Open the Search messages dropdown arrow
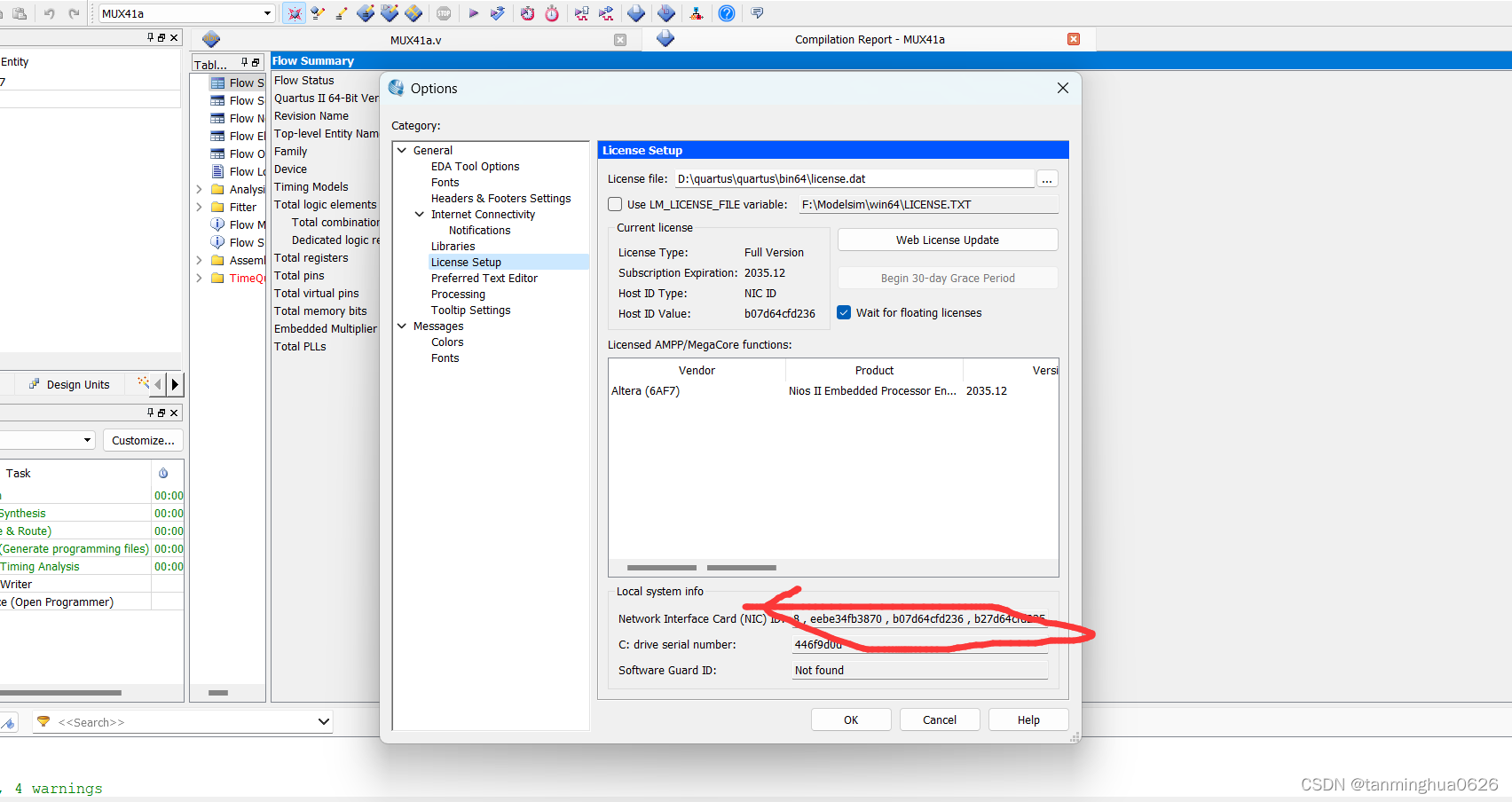The image size is (1512, 802). tap(323, 722)
